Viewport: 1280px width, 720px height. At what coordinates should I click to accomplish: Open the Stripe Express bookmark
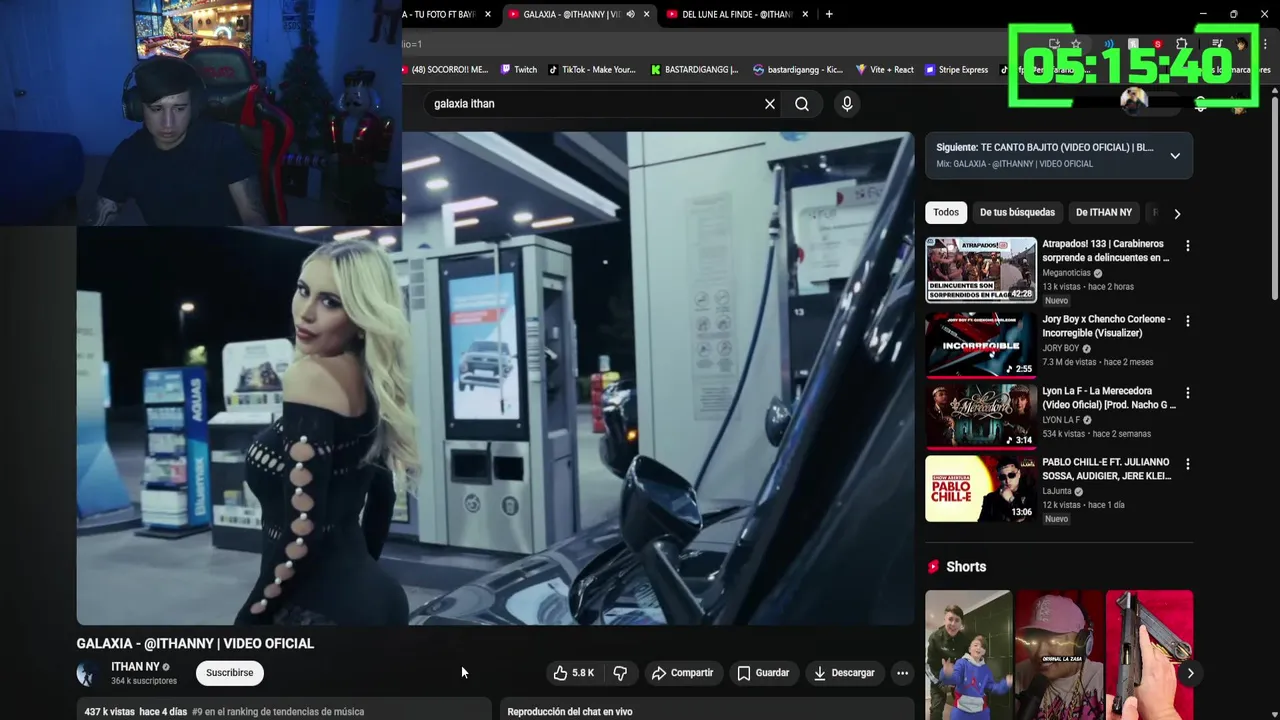(x=957, y=70)
